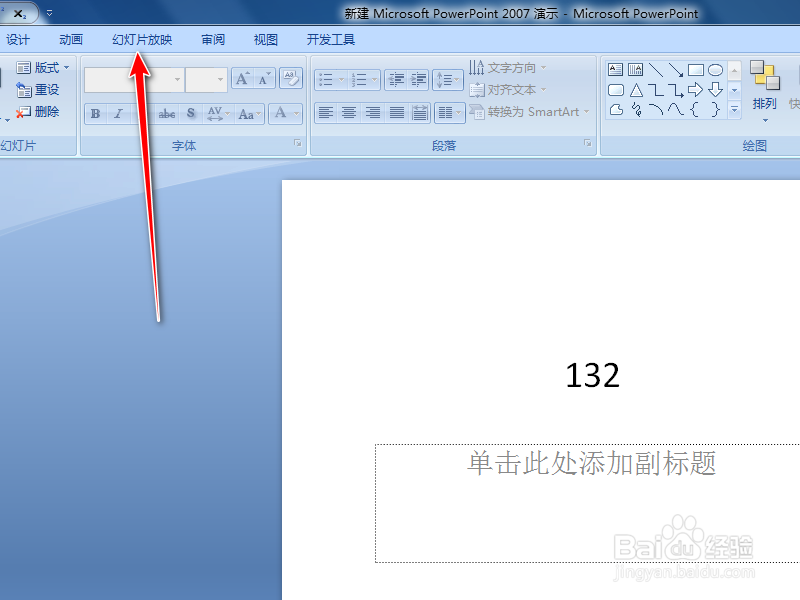Click the 删除 slide button
The width and height of the screenshot is (800, 600).
click(x=38, y=112)
